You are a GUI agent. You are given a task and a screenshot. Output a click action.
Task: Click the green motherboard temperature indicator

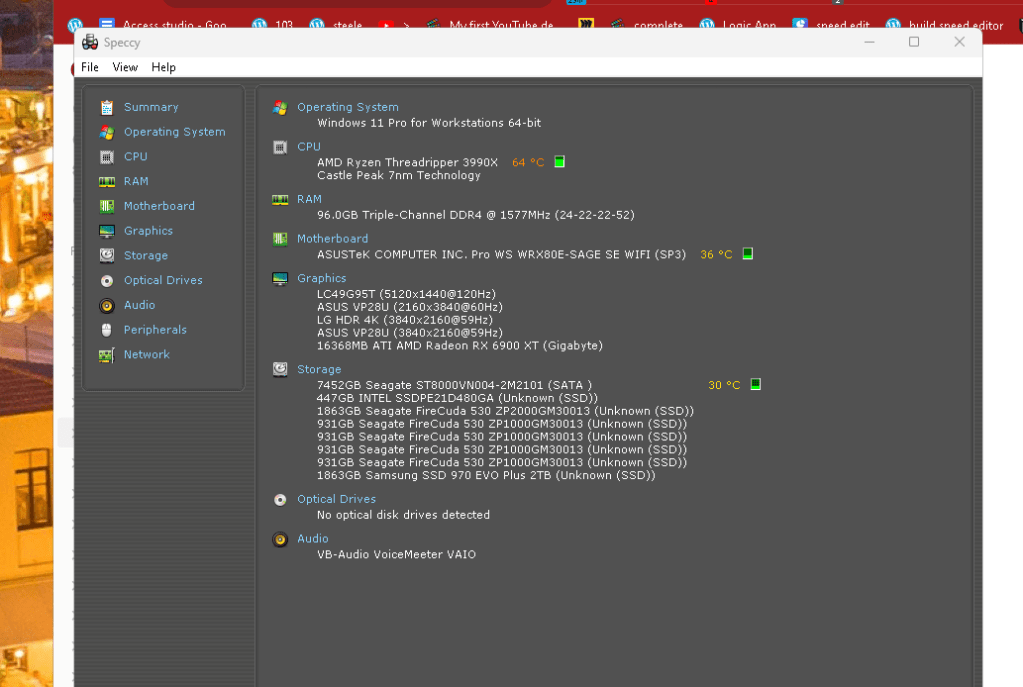tap(748, 254)
